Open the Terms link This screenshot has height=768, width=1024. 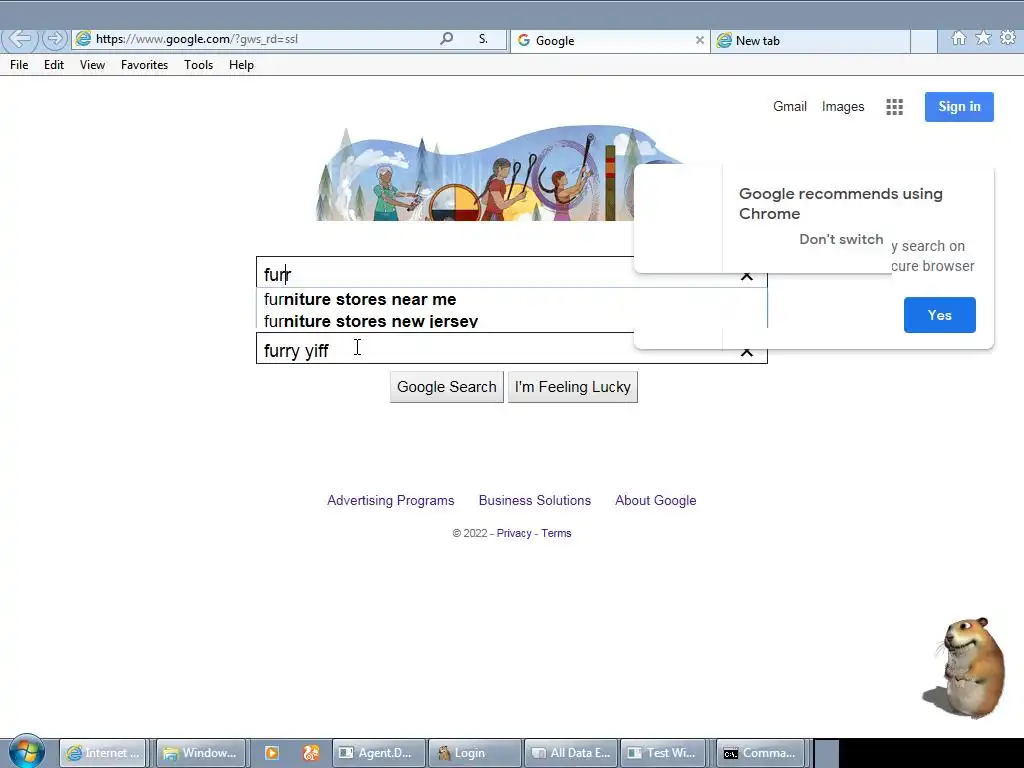point(556,533)
